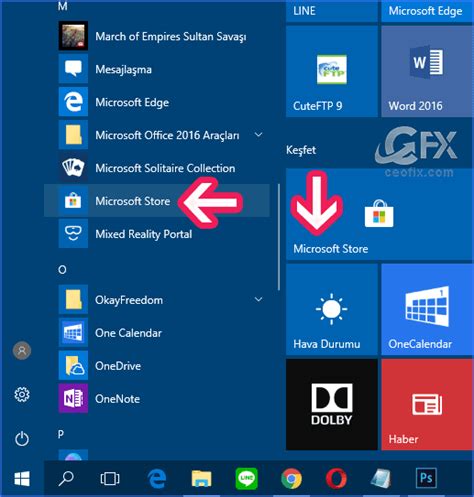Open Settings via the gear icon
The width and height of the screenshot is (474, 497).
(x=22, y=395)
